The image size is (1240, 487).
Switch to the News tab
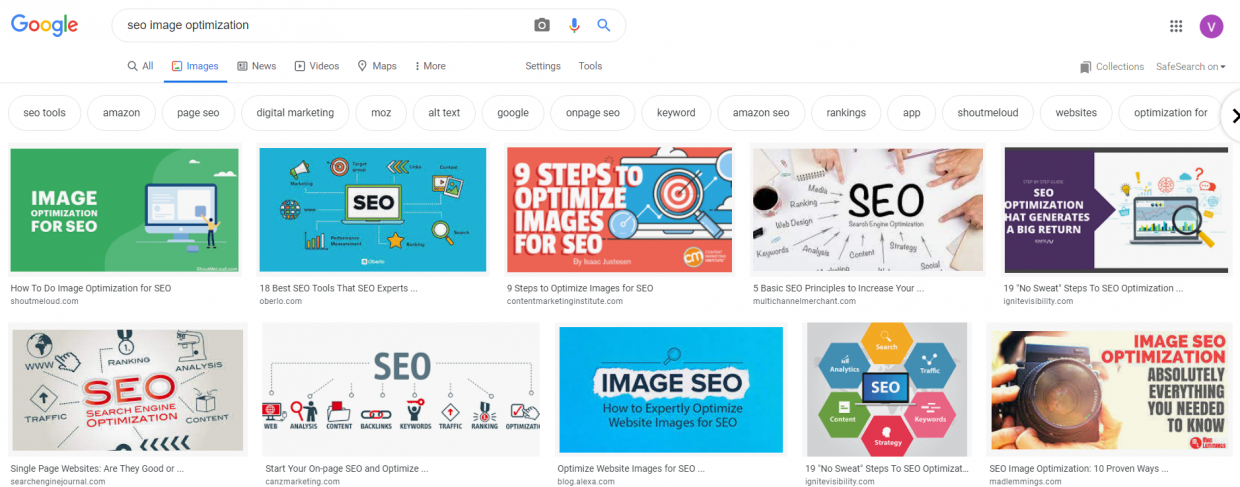pyautogui.click(x=257, y=66)
